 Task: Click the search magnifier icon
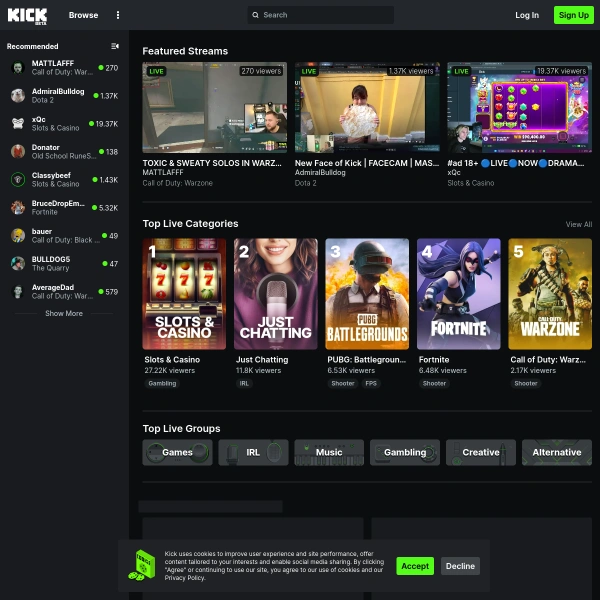255,15
